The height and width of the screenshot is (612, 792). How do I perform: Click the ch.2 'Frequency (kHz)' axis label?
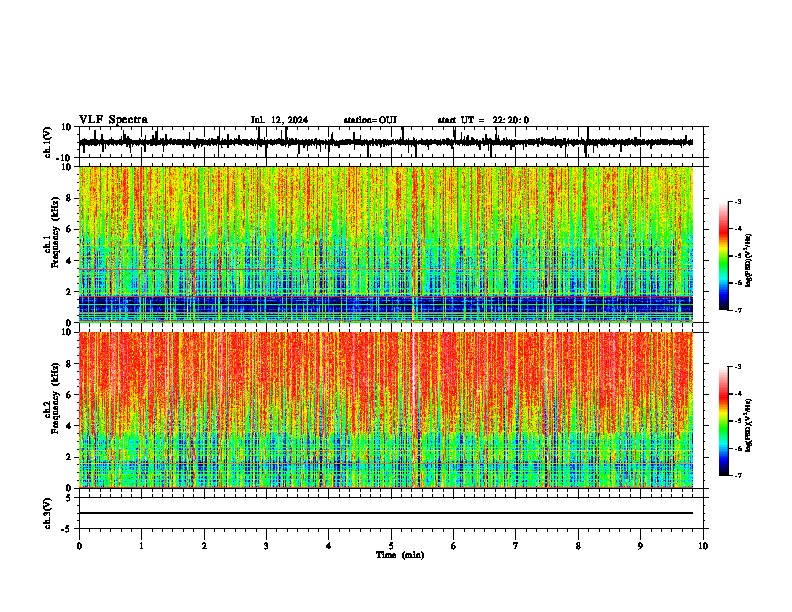coord(55,398)
